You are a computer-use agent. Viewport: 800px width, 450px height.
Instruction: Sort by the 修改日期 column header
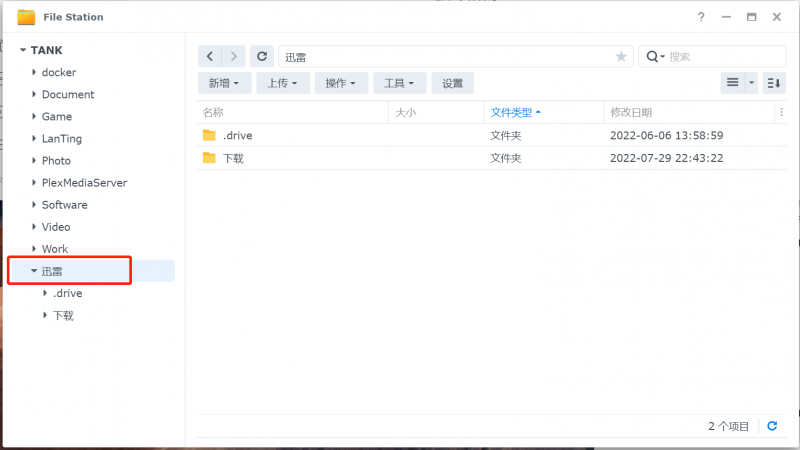point(630,112)
